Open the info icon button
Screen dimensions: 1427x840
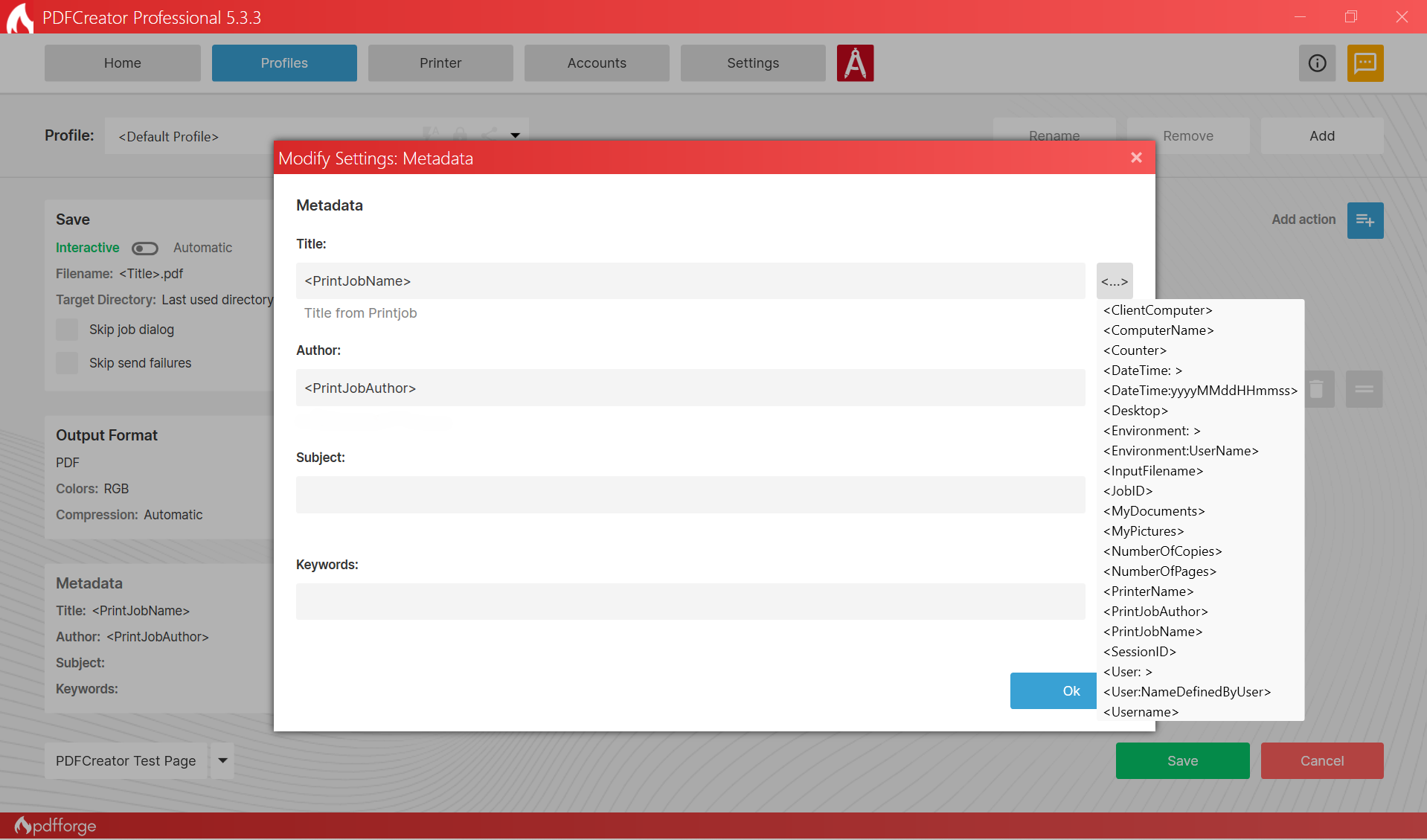1317,63
